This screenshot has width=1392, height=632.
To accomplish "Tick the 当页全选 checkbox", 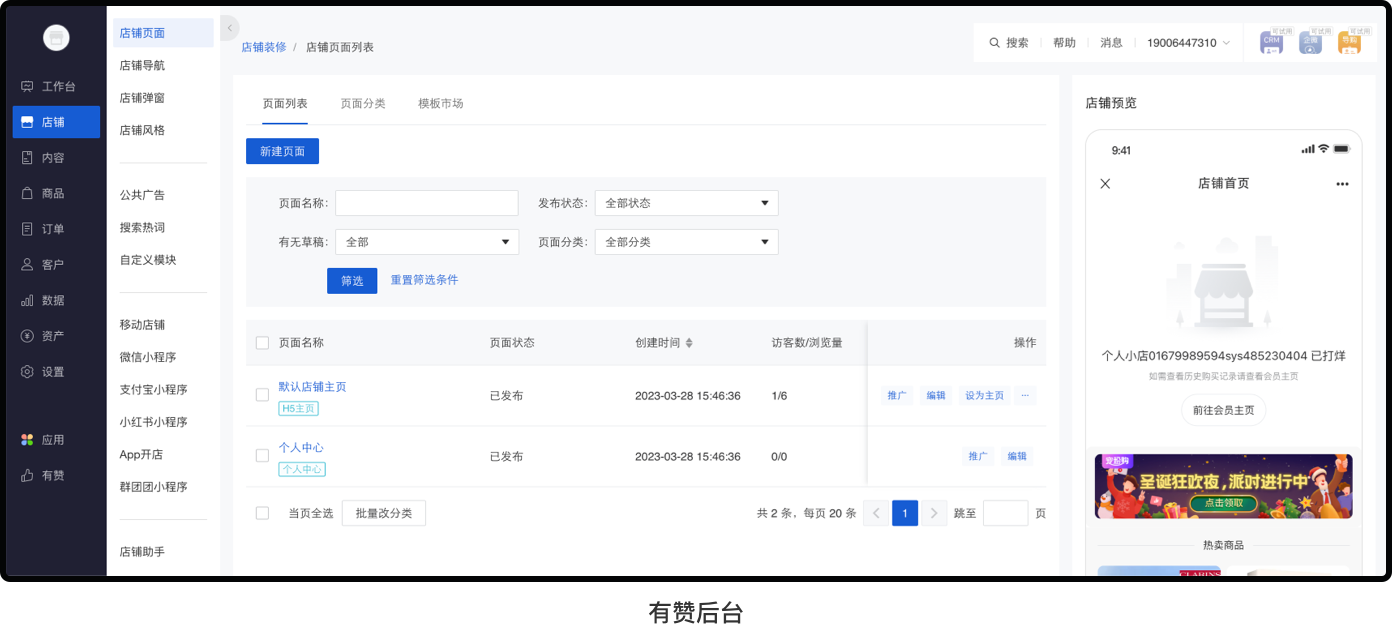I will pyautogui.click(x=262, y=513).
